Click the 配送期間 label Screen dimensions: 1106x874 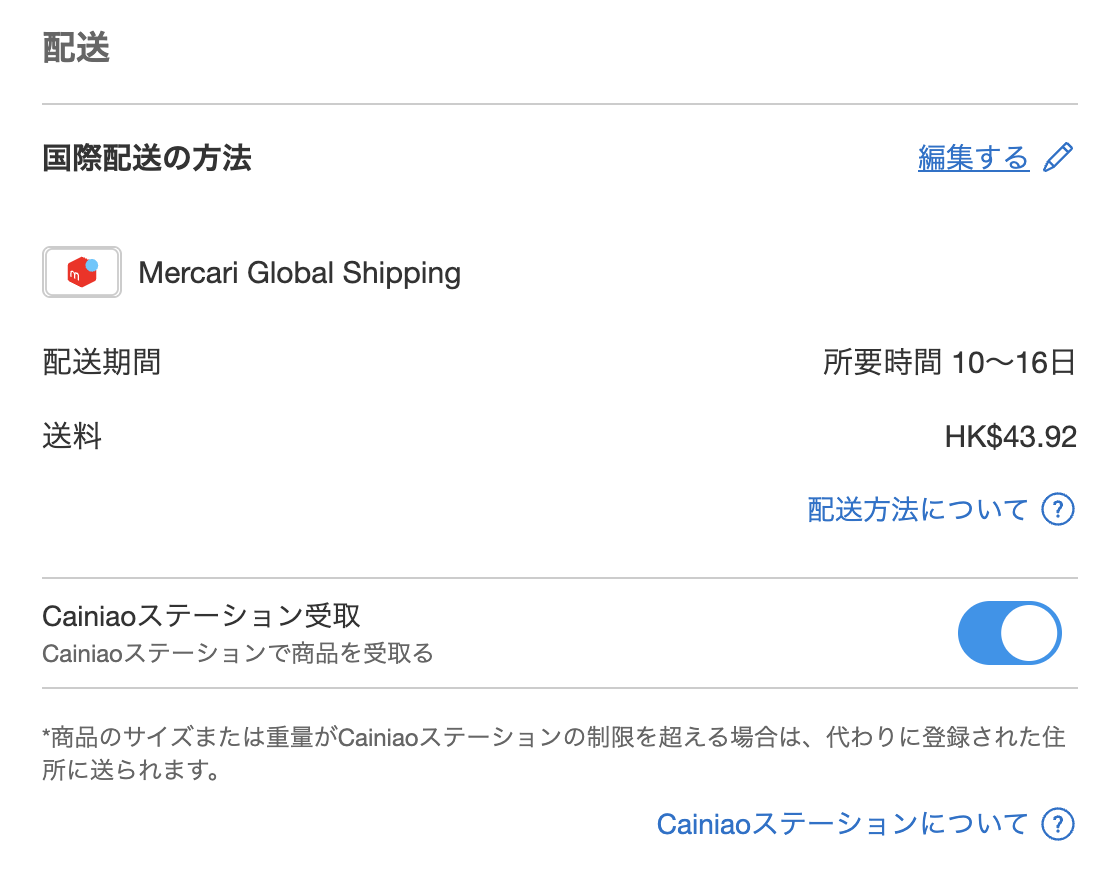coord(102,362)
